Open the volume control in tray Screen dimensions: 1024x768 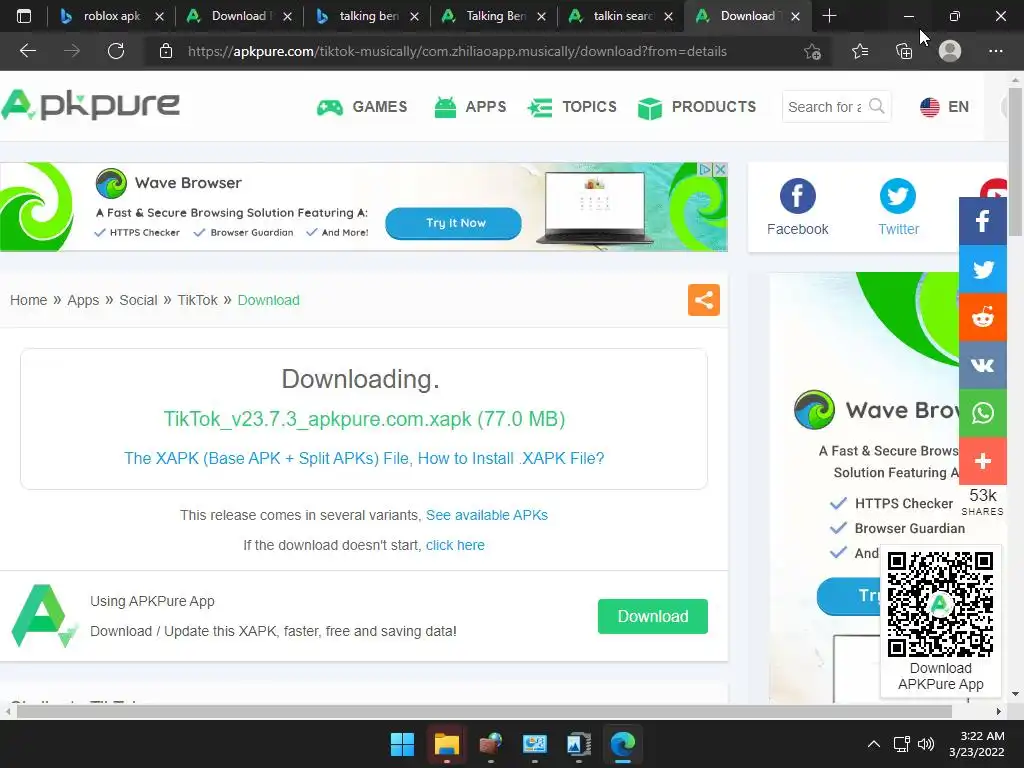(x=926, y=744)
